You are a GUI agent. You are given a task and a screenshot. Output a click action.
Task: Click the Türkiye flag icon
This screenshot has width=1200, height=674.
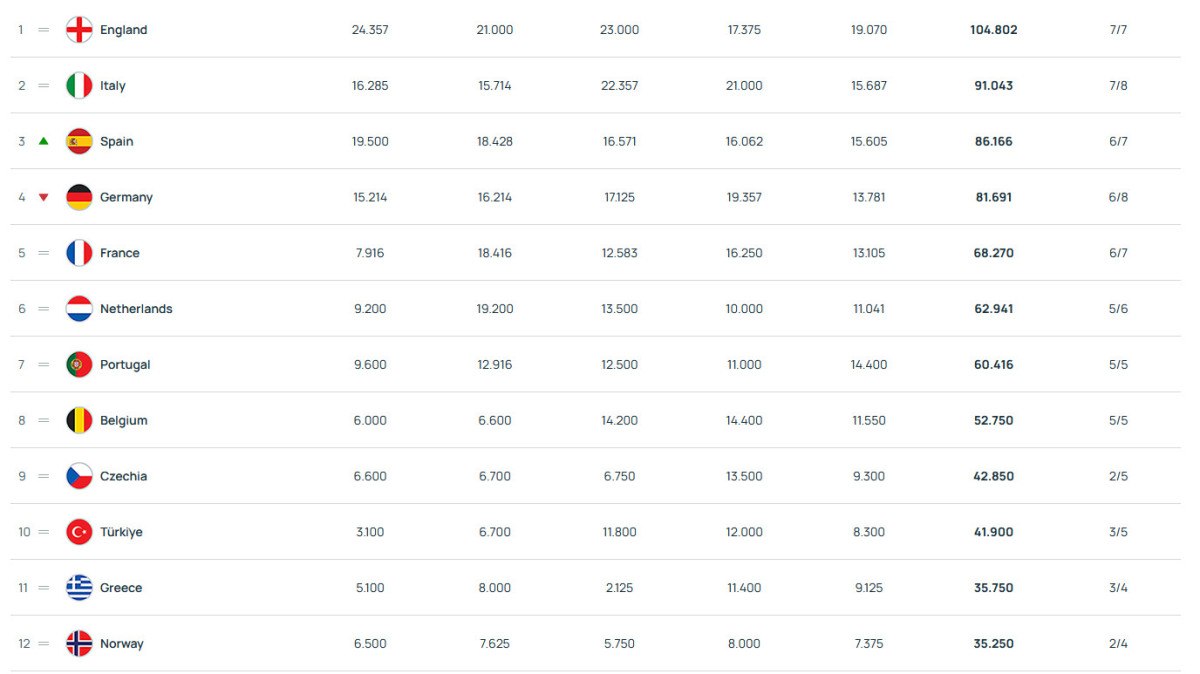[79, 532]
